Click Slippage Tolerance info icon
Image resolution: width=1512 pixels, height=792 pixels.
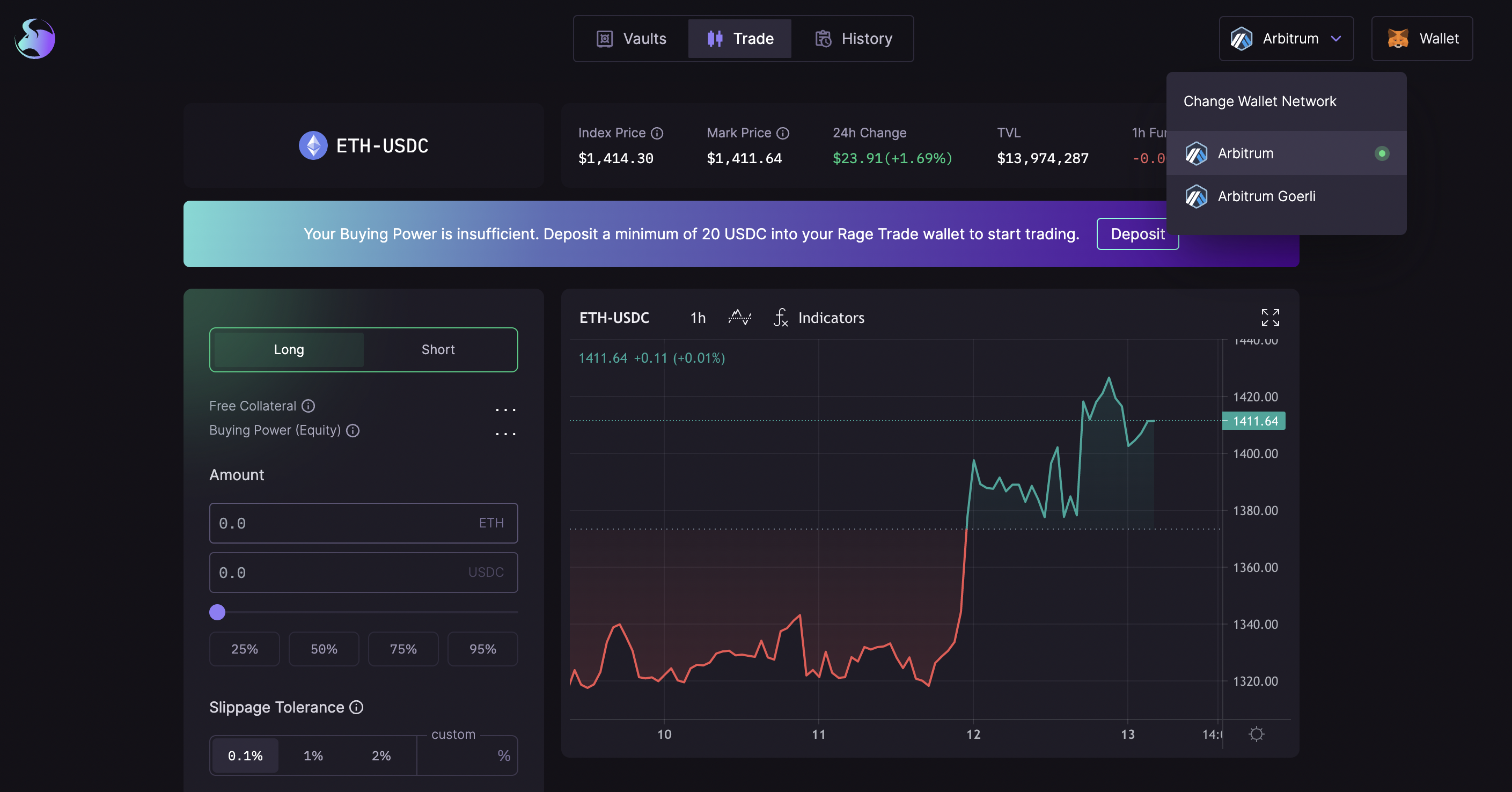point(356,707)
